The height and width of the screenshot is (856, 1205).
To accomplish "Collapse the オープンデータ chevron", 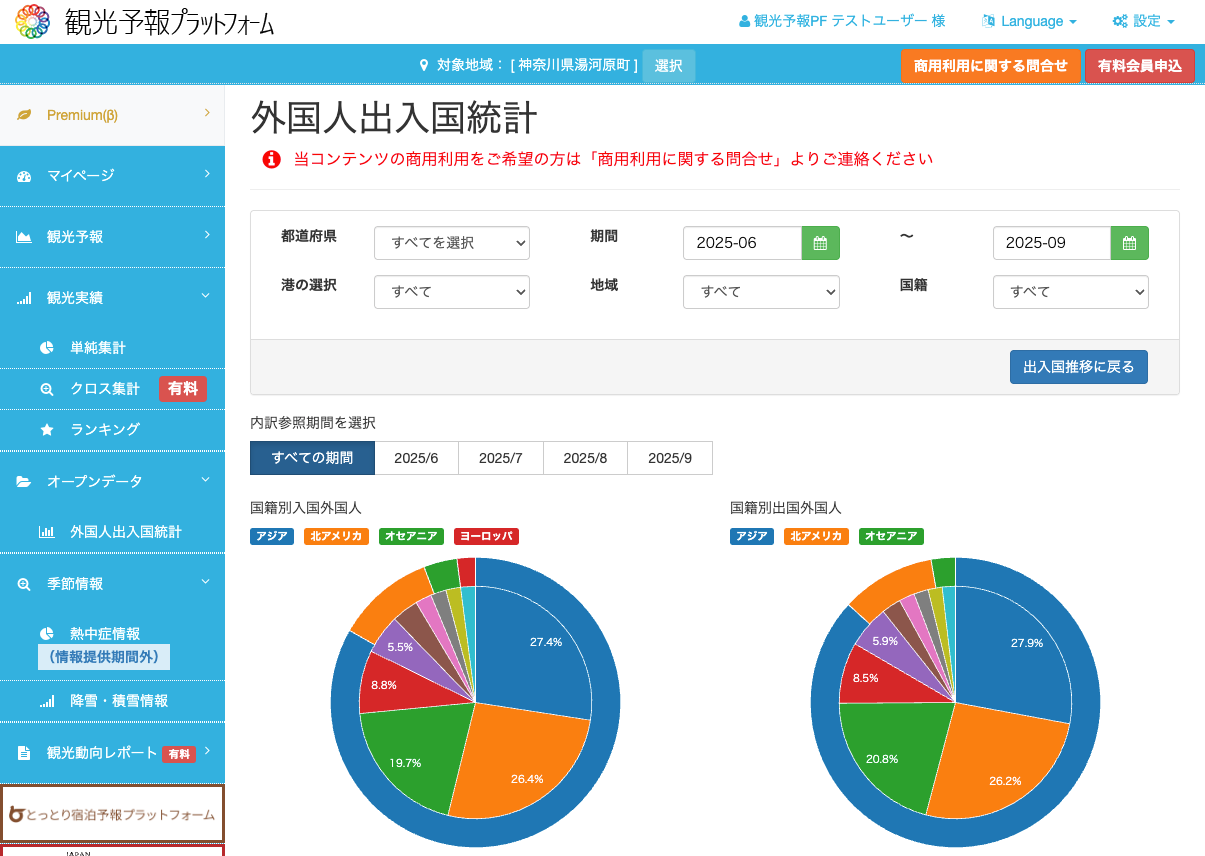I will pos(206,480).
